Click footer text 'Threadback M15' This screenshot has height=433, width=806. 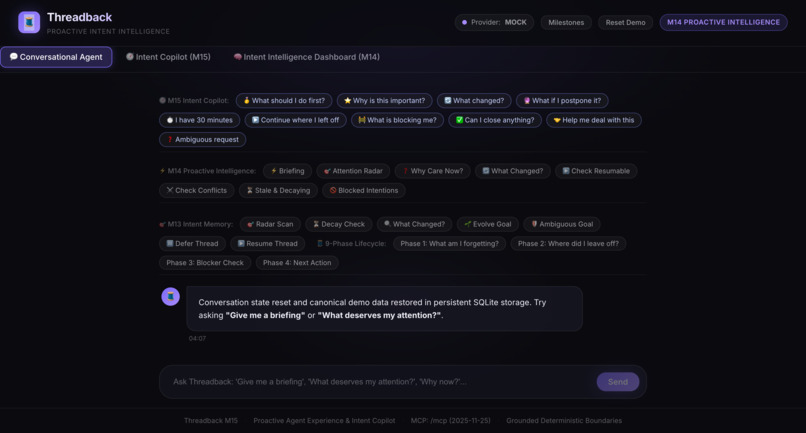tap(211, 421)
